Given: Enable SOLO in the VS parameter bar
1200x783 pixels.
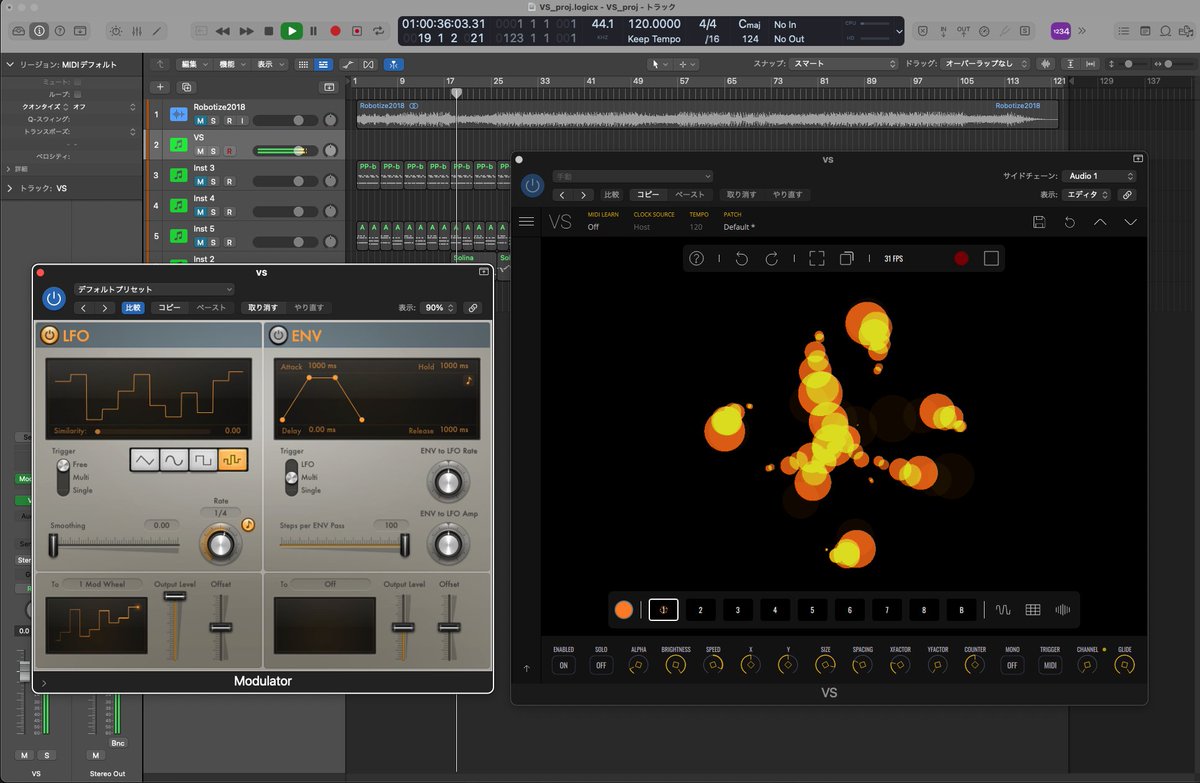Looking at the screenshot, I should [x=600, y=664].
